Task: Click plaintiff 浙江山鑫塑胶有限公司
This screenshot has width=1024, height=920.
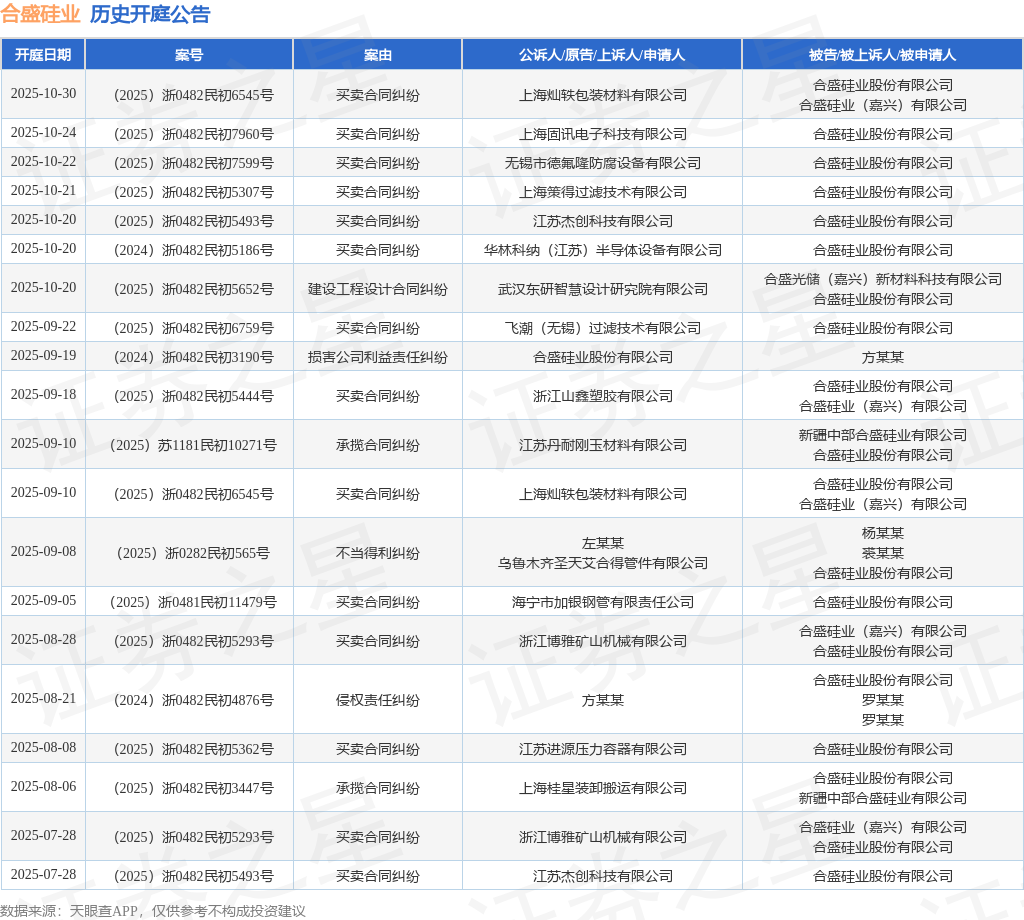Action: 602,396
